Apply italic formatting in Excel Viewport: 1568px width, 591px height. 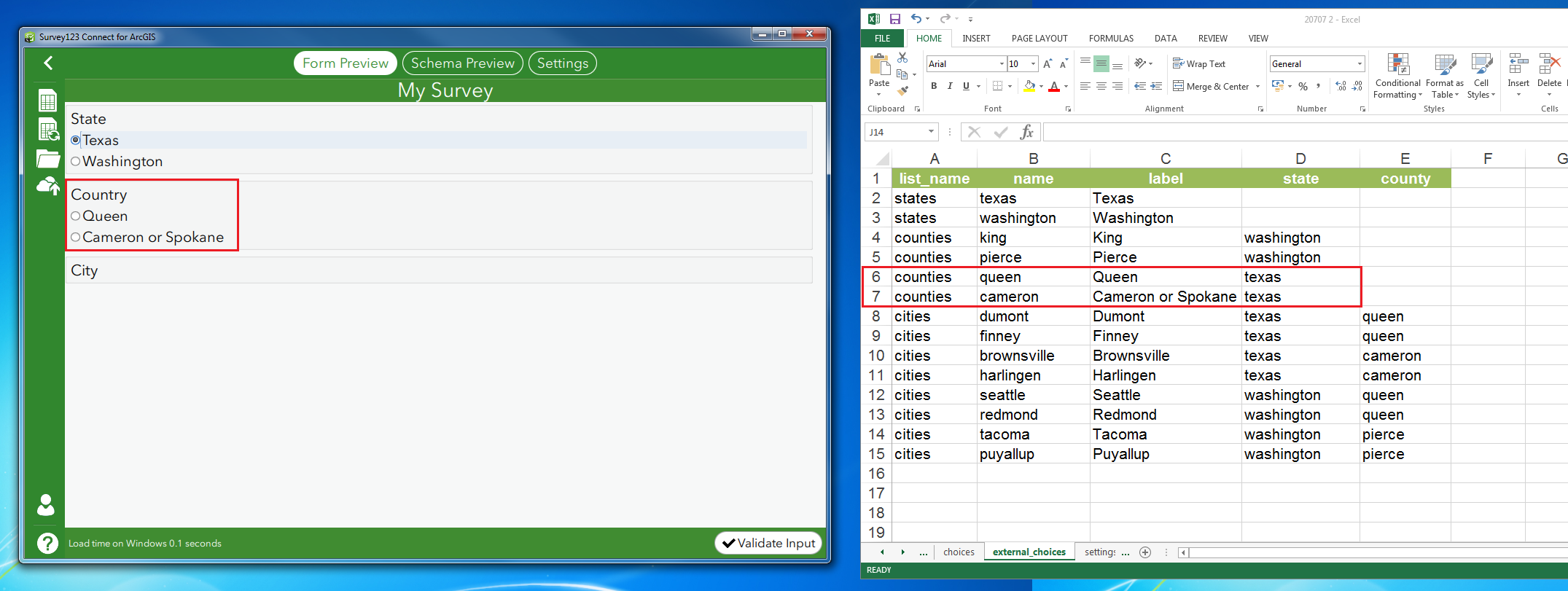950,86
